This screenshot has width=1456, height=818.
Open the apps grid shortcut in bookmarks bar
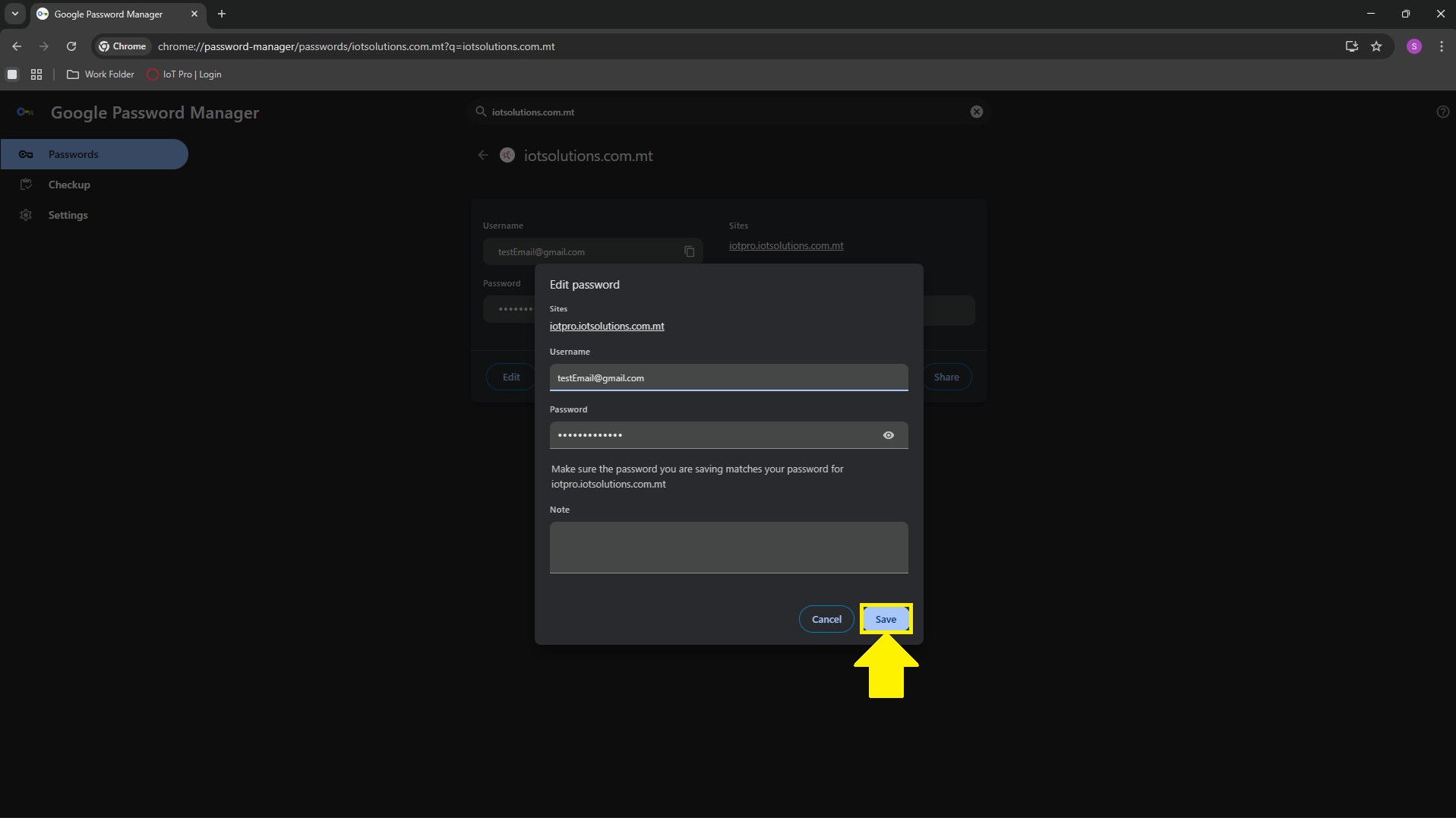(x=36, y=74)
